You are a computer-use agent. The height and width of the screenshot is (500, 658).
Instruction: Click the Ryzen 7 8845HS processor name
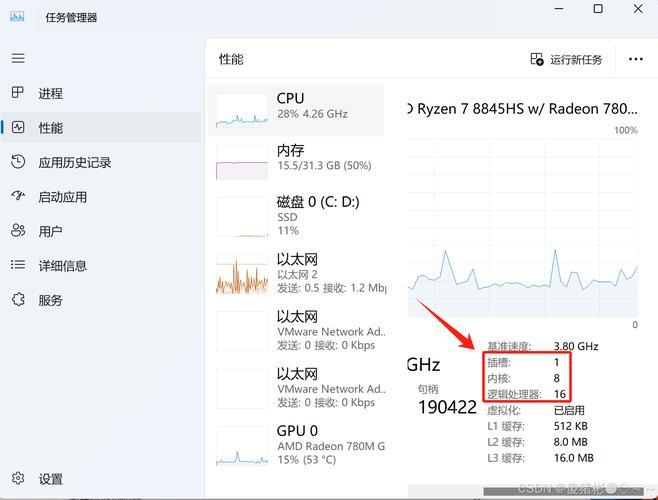coord(523,109)
